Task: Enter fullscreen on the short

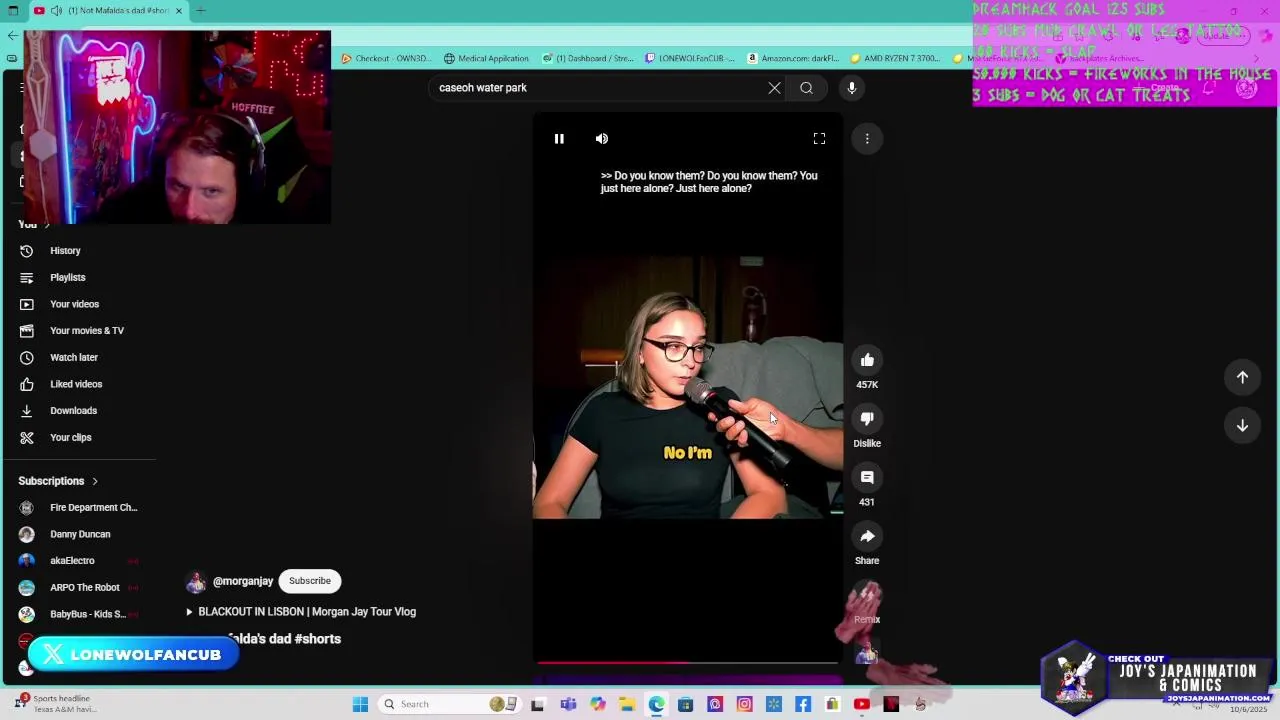Action: pyautogui.click(x=819, y=139)
